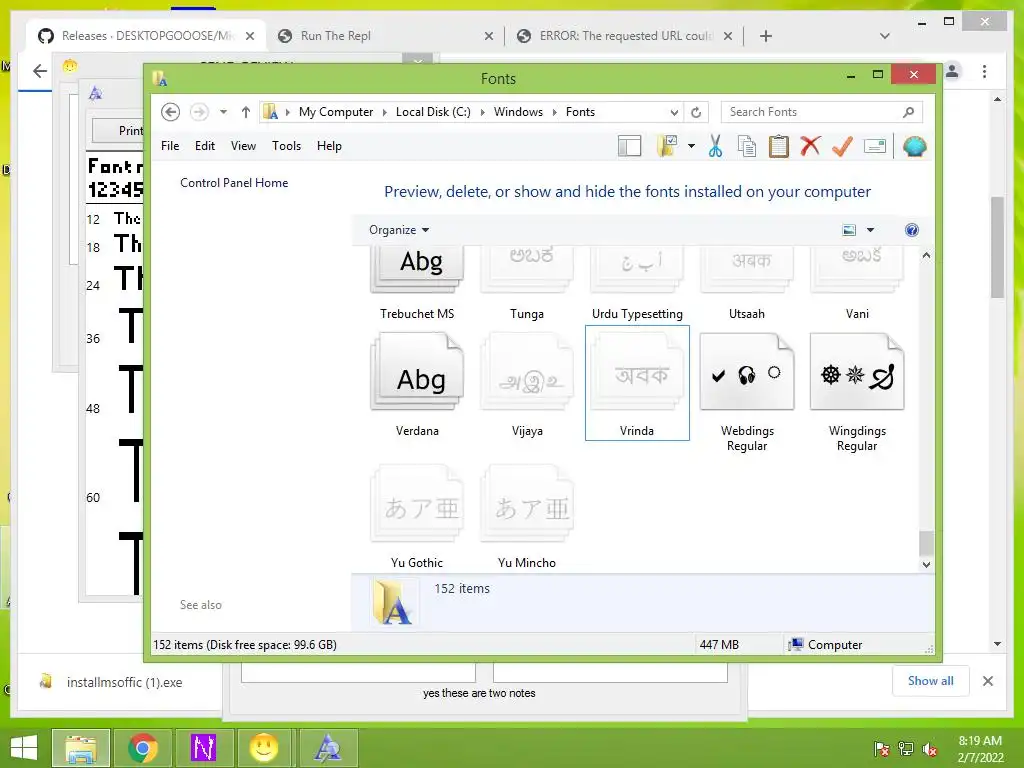Image resolution: width=1024 pixels, height=768 pixels.
Task: Go up one folder level
Action: click(246, 112)
